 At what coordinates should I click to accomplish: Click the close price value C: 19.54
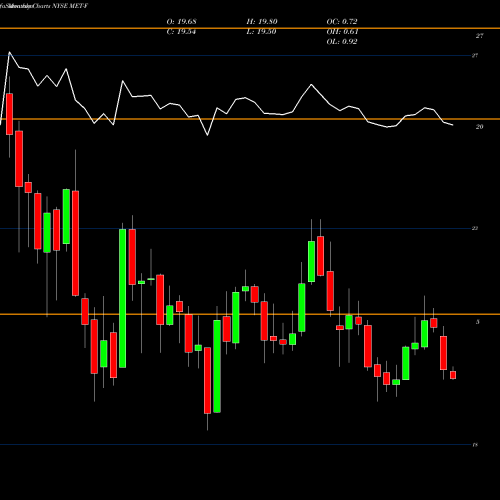pyautogui.click(x=181, y=32)
